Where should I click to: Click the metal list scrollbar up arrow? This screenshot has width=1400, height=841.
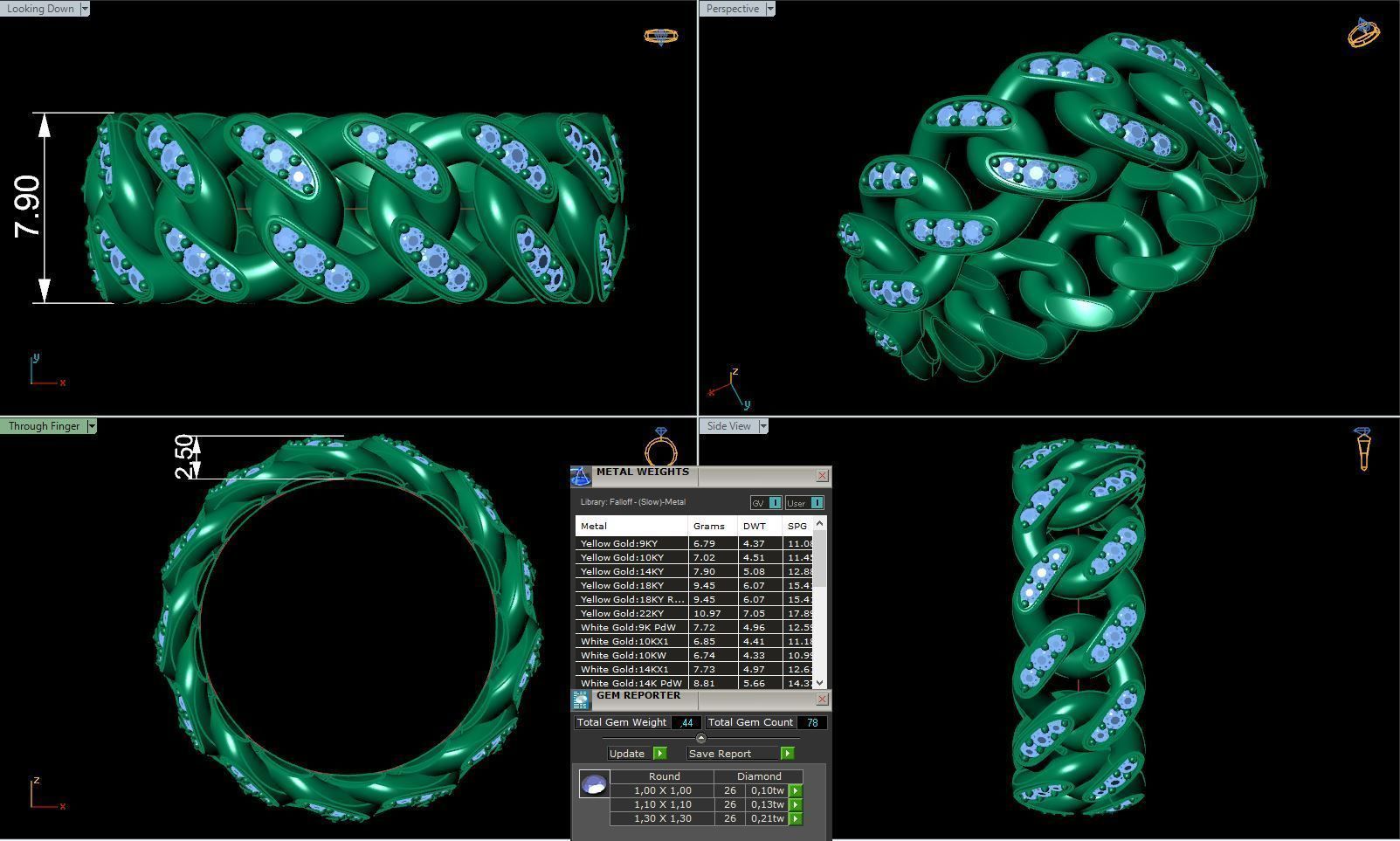tap(819, 523)
